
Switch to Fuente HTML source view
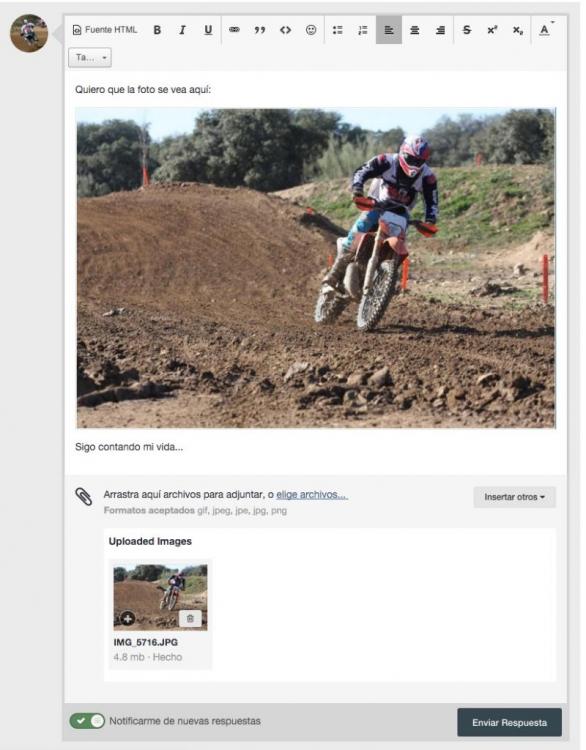pos(105,30)
